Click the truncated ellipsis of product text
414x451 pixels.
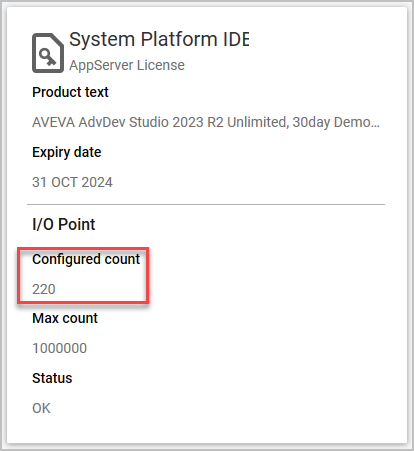[x=375, y=126]
